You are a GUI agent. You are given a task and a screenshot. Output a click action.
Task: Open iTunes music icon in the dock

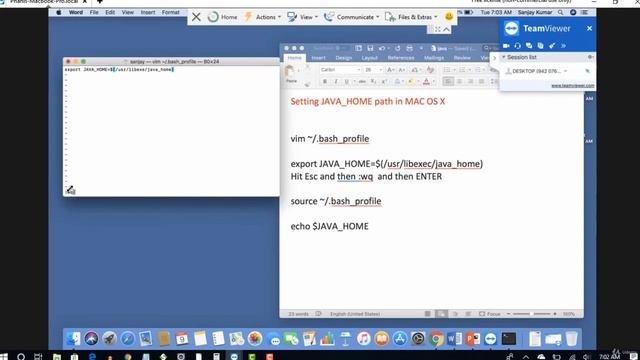(363, 338)
